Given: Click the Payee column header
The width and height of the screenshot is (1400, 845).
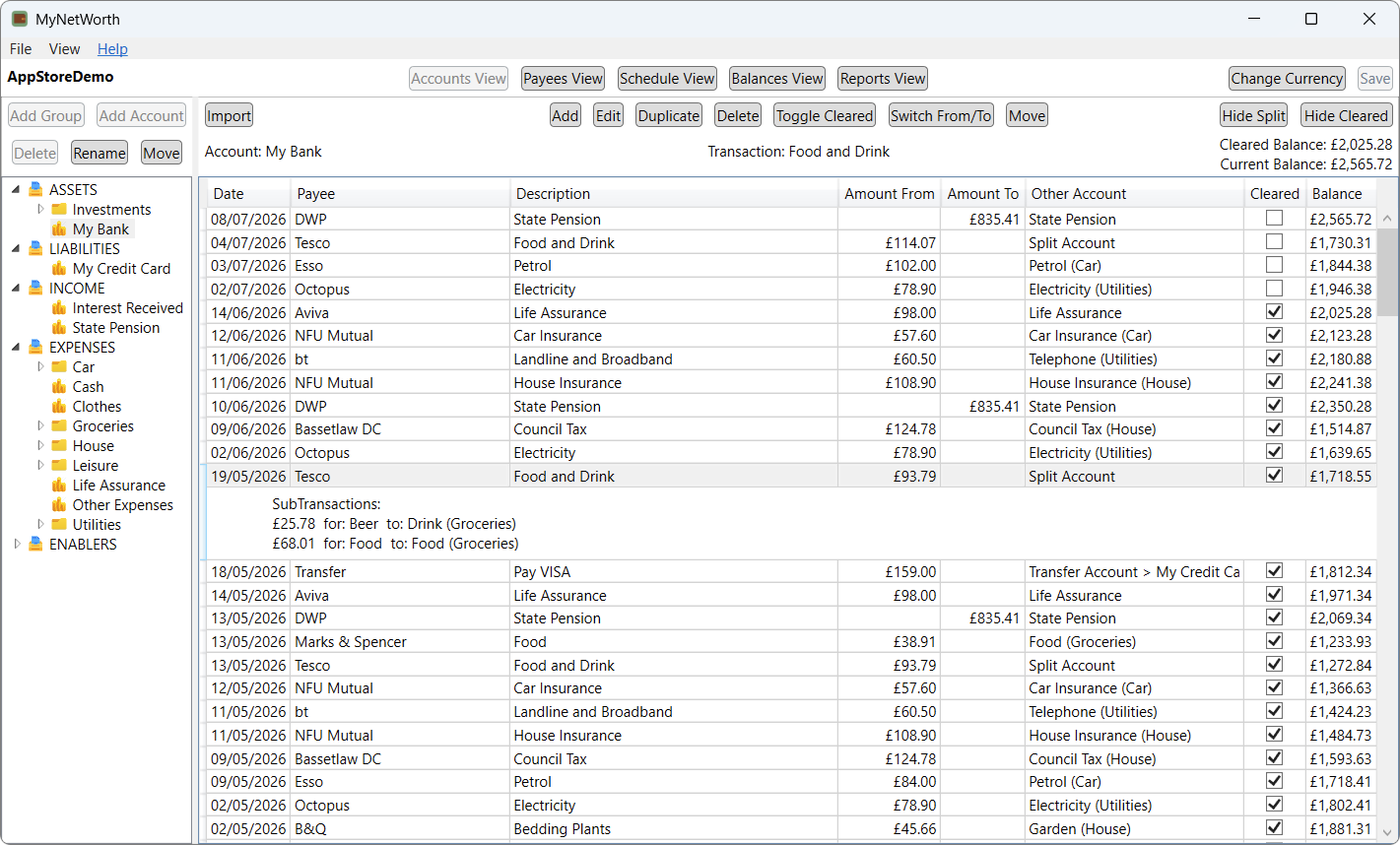Looking at the screenshot, I should [400, 193].
